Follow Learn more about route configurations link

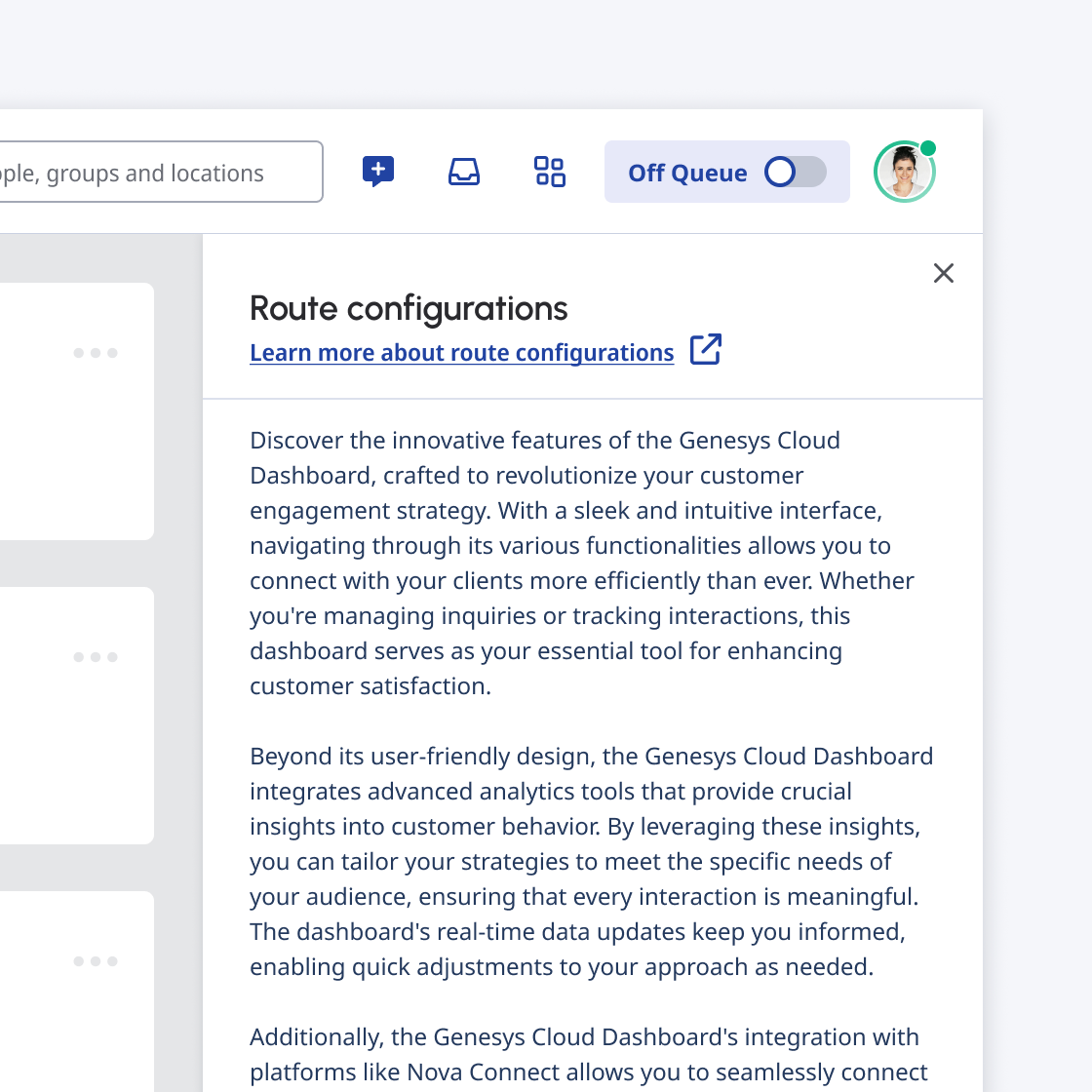pos(462,352)
